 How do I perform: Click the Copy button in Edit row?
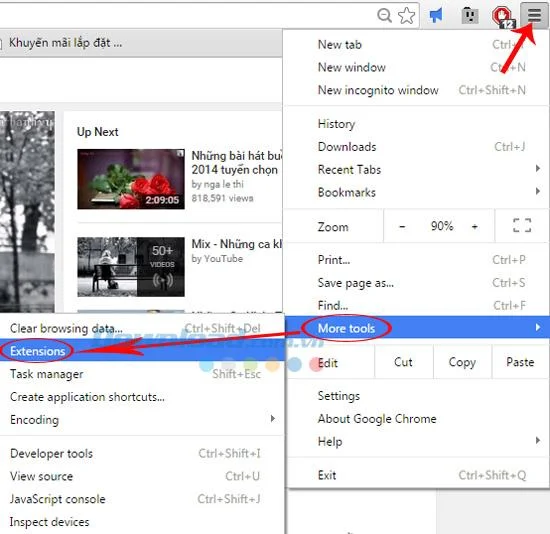pyautogui.click(x=462, y=362)
